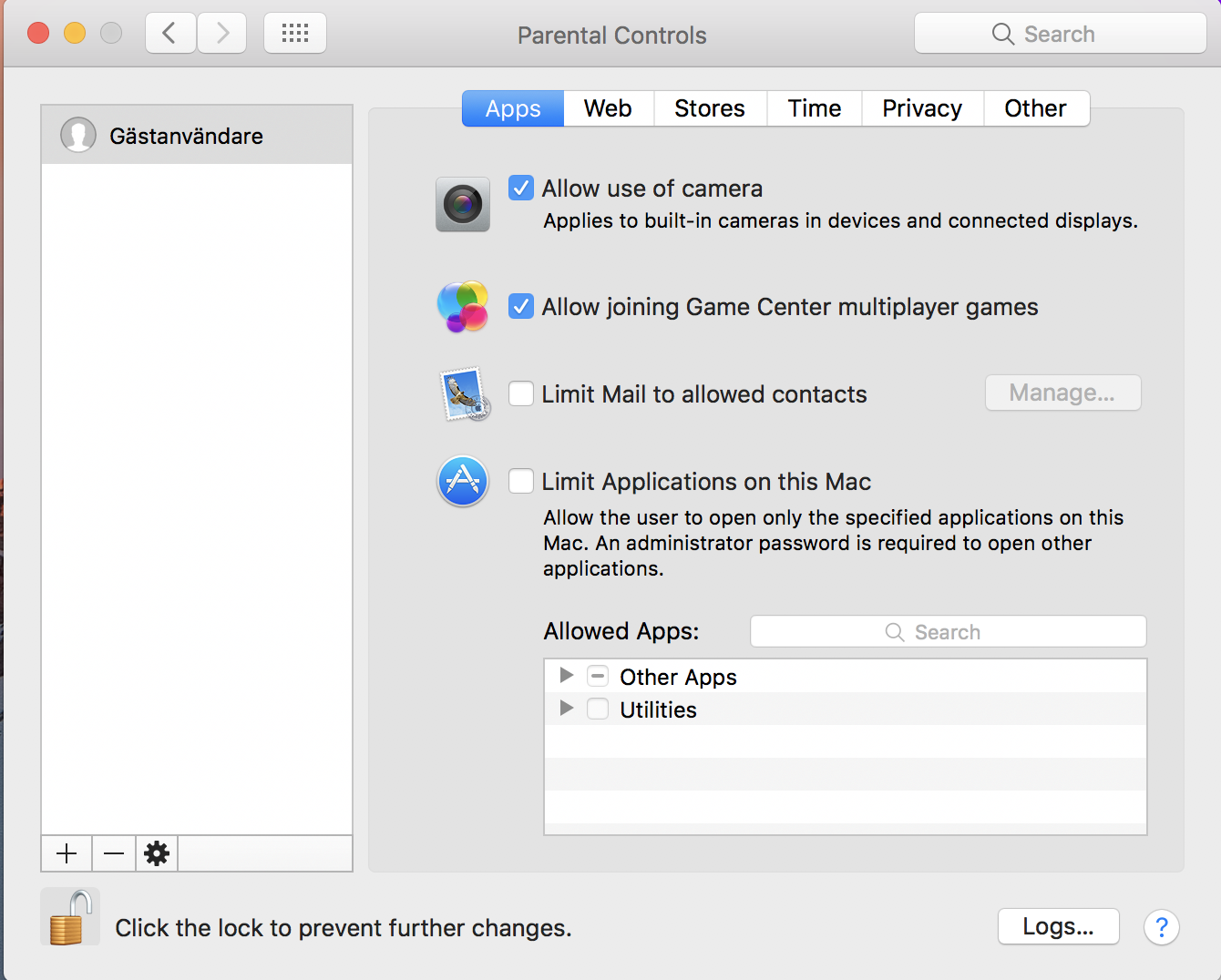Enable Limit Mail to allowed contacts
Image resolution: width=1221 pixels, height=980 pixels.
pyautogui.click(x=521, y=393)
